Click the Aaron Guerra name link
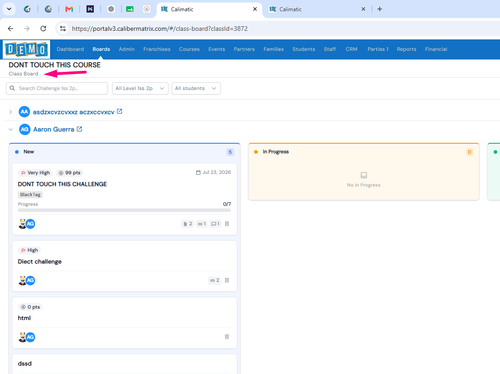The image size is (500, 374). click(54, 129)
